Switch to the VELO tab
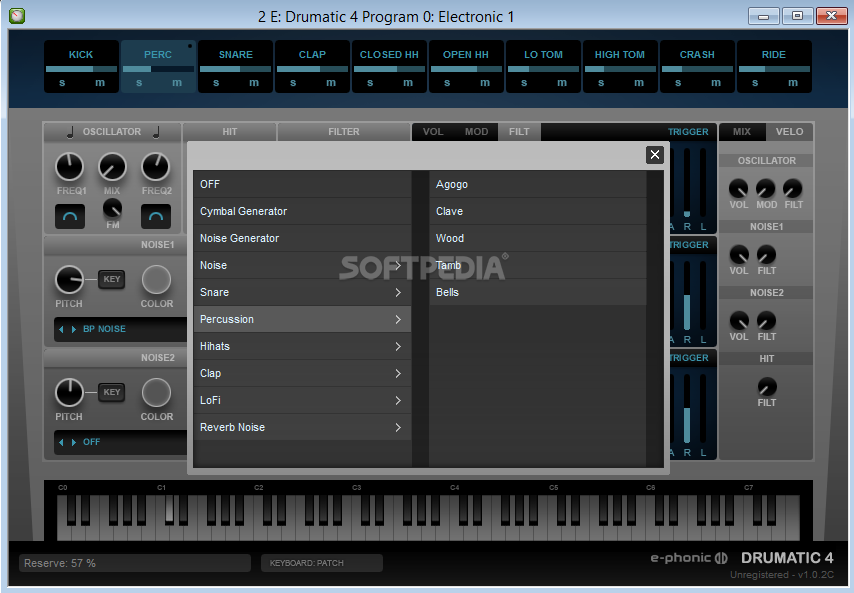 tap(789, 132)
